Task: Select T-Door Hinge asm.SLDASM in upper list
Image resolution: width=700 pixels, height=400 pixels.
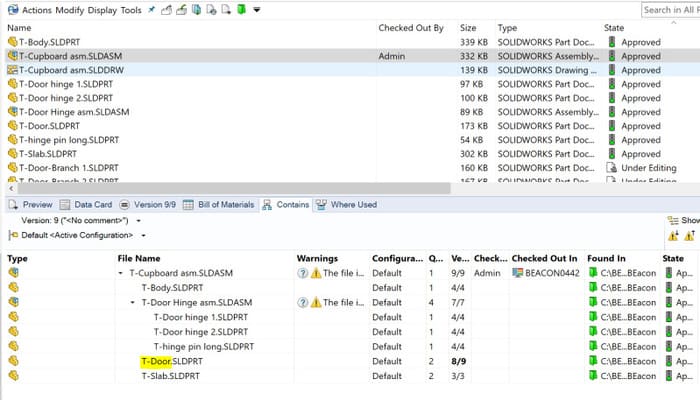Action: (74, 112)
